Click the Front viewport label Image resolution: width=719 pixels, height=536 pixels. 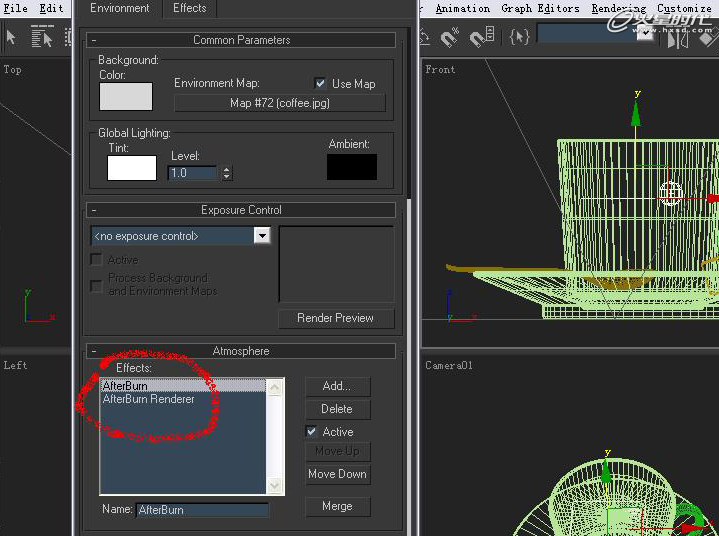tap(440, 70)
